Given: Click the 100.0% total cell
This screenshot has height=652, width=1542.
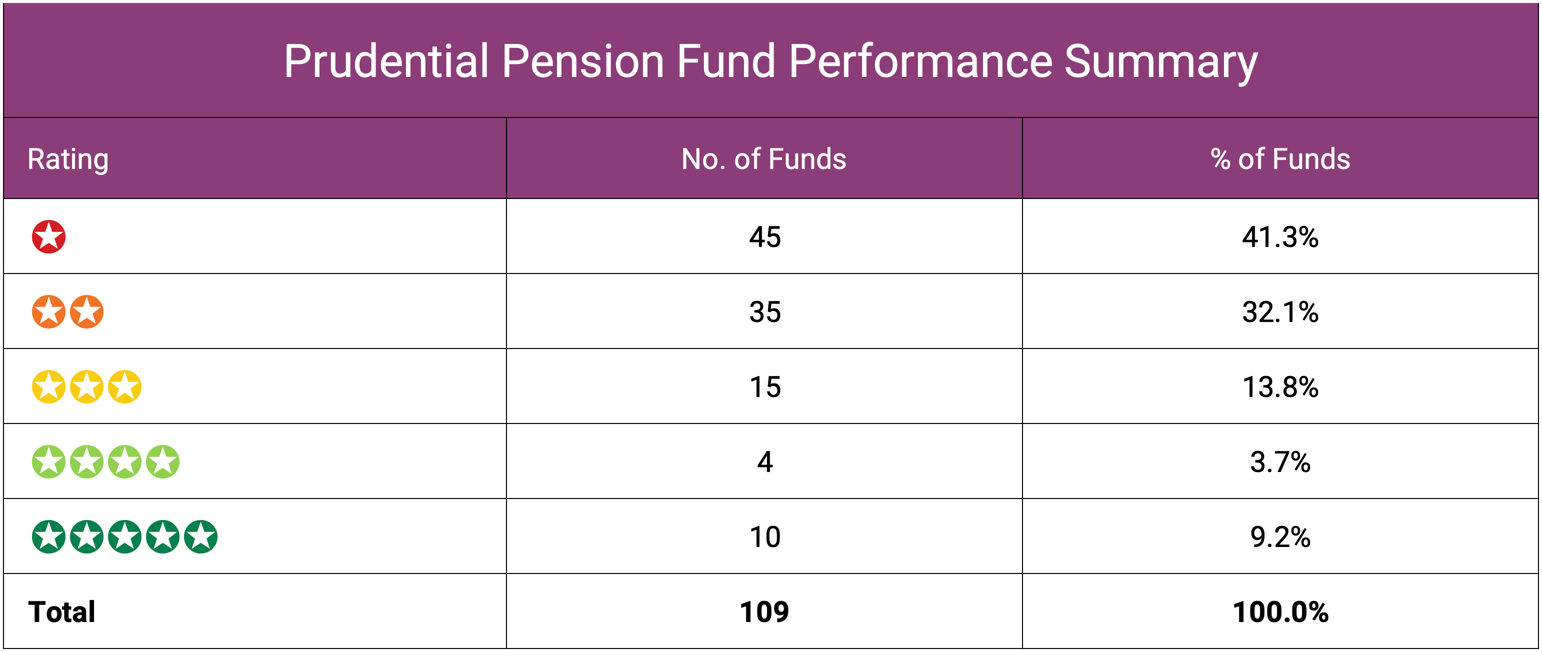Looking at the screenshot, I should coord(1280,612).
